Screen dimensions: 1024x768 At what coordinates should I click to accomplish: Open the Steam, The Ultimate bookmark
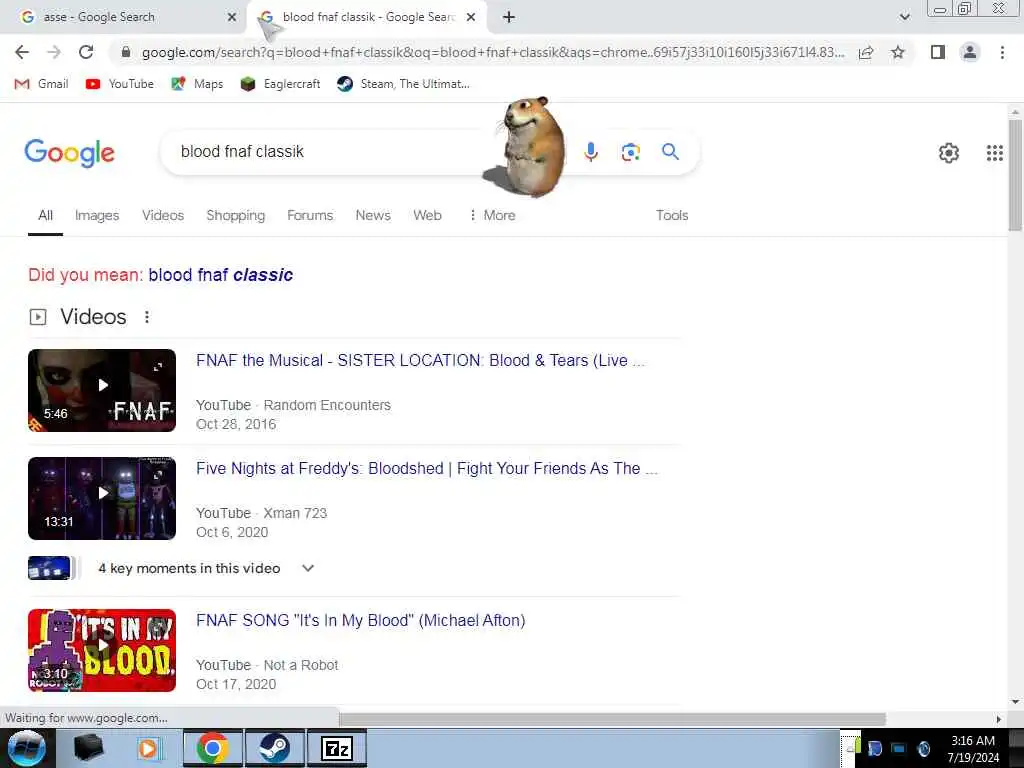[403, 84]
